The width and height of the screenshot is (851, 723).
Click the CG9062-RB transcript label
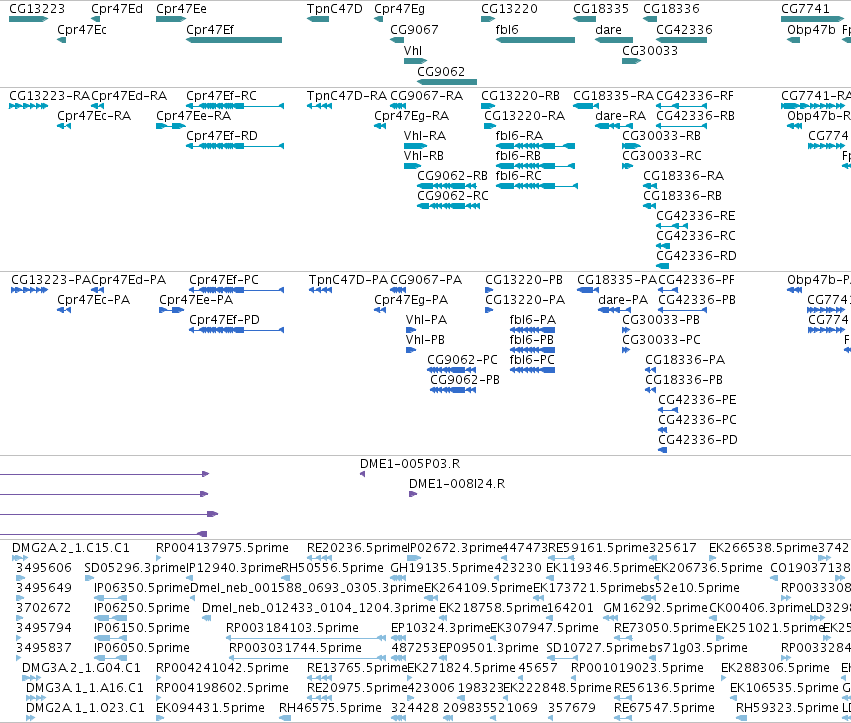tap(453, 176)
